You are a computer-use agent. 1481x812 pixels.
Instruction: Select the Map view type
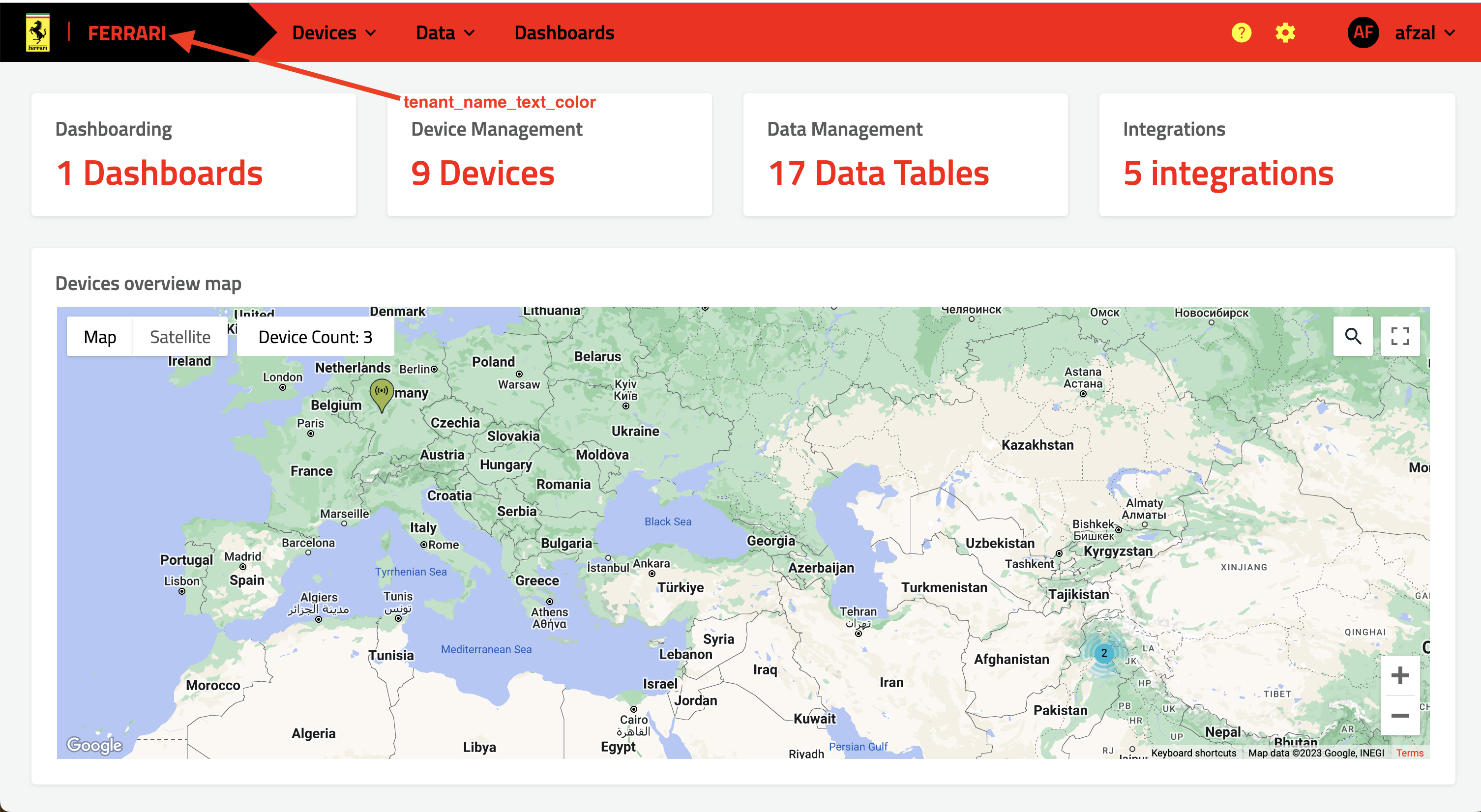pos(100,337)
